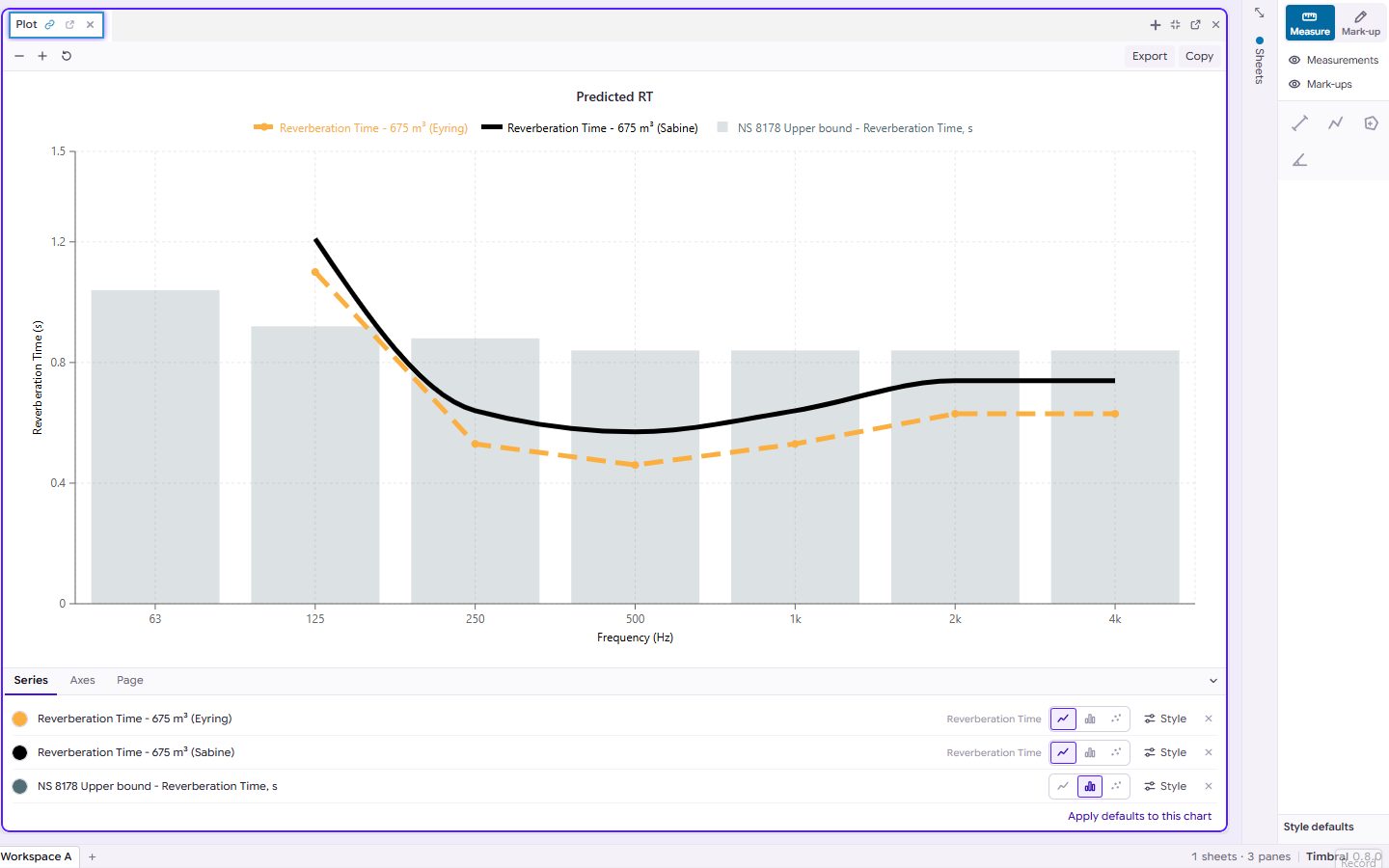Select the polygon area measure tool
This screenshot has height=868, width=1389.
[1371, 122]
